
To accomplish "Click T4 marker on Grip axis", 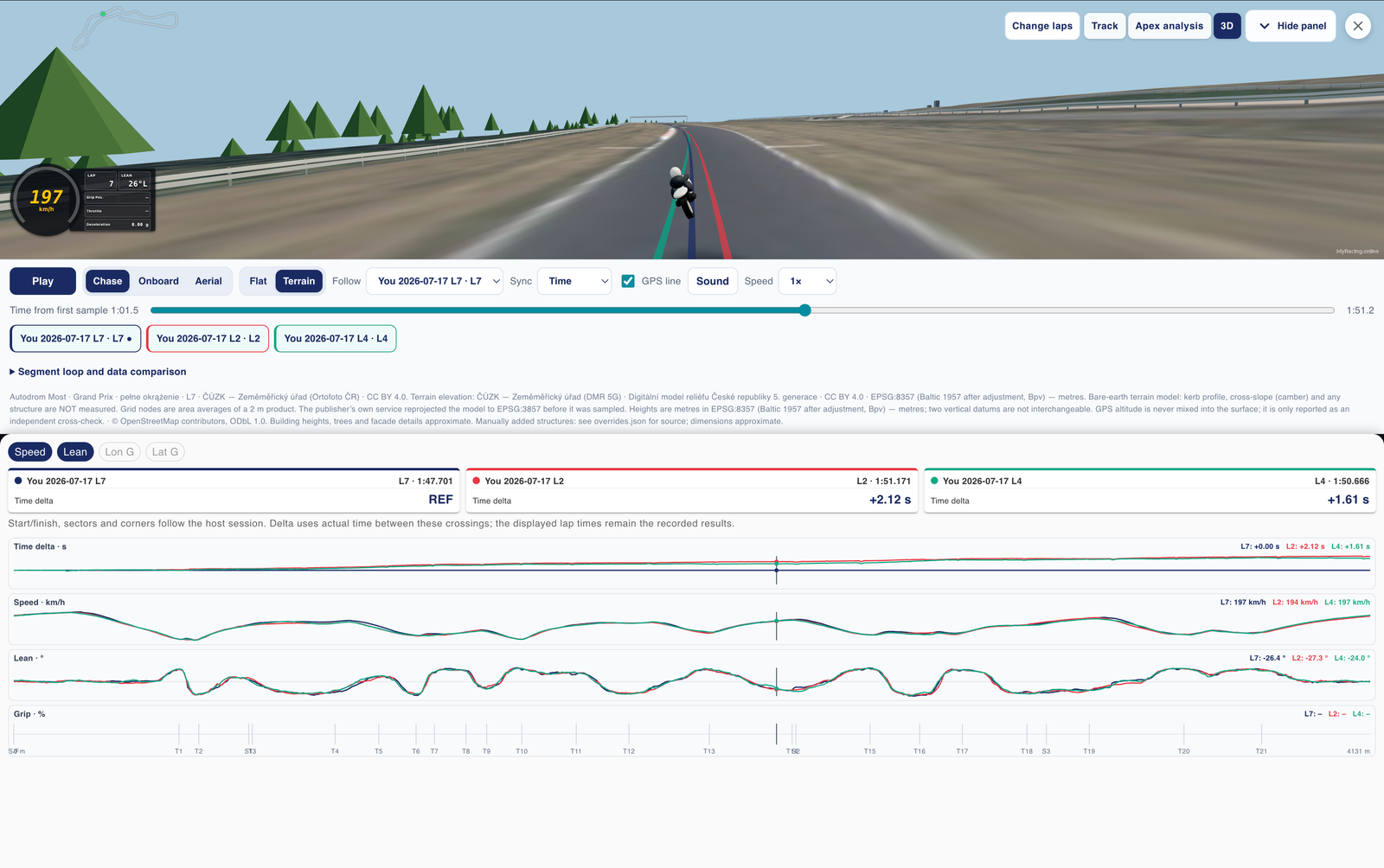I will [x=335, y=751].
